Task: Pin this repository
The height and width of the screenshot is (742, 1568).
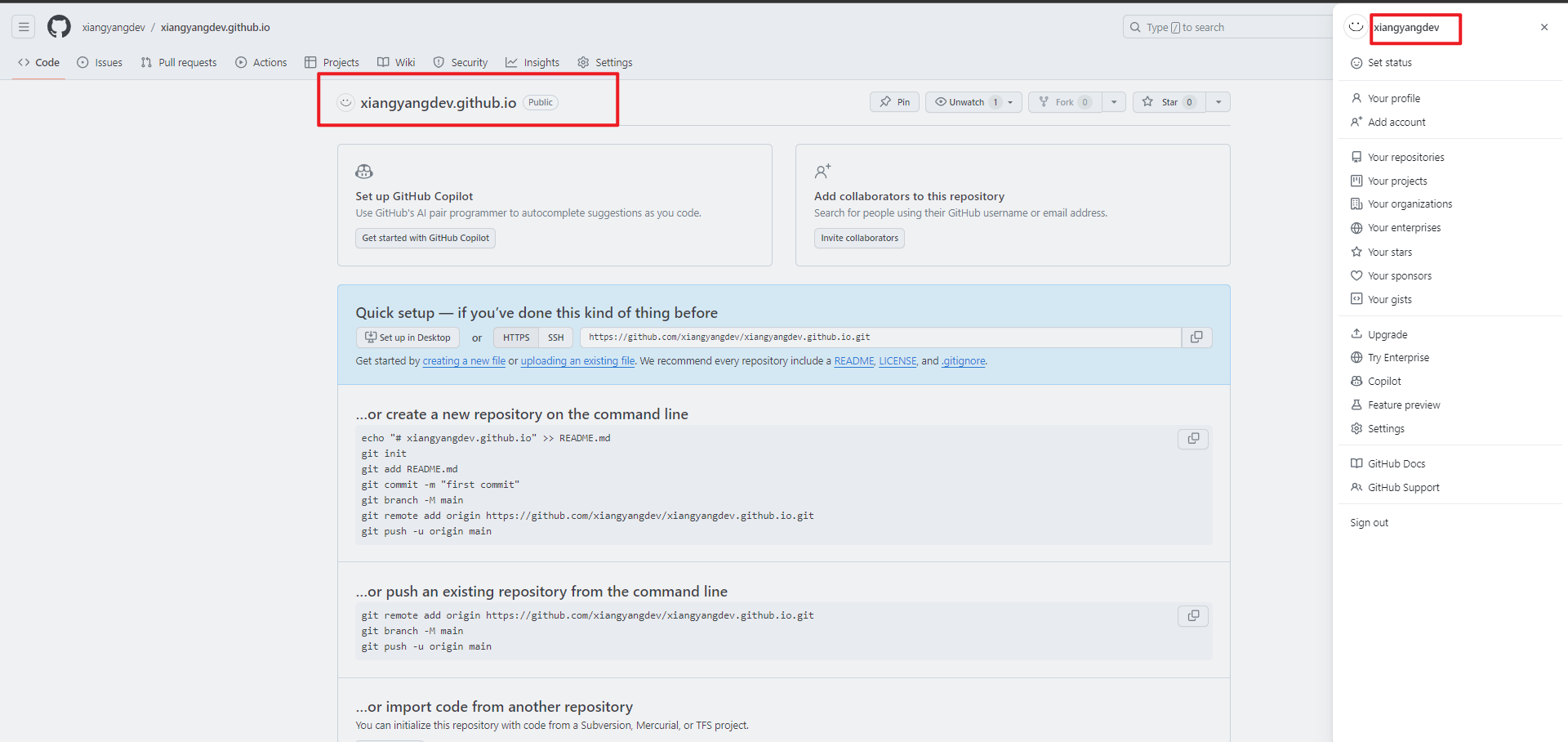Action: (x=895, y=102)
